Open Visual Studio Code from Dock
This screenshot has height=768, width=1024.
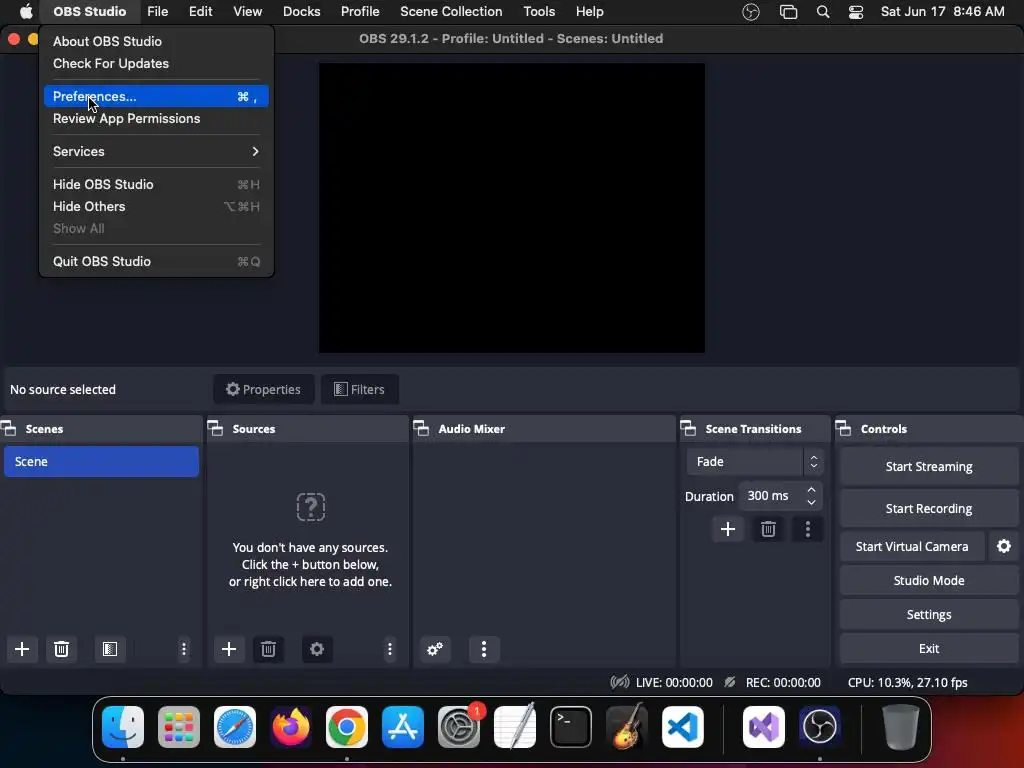pyautogui.click(x=682, y=727)
